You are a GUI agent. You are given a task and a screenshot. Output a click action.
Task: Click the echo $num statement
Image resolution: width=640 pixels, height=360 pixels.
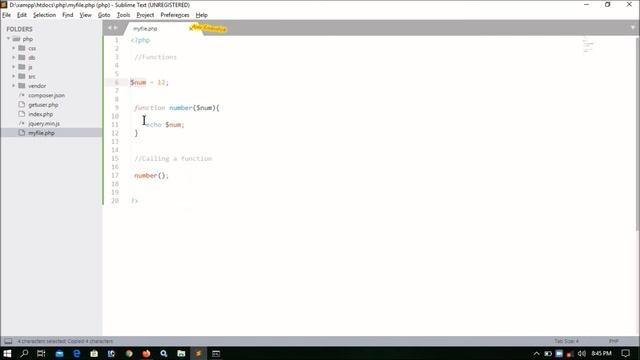click(x=165, y=124)
